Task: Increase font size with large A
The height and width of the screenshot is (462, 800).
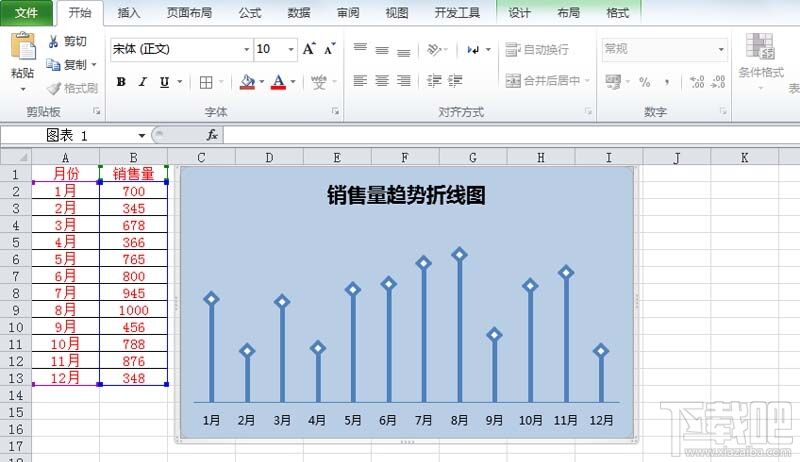Action: [x=309, y=49]
